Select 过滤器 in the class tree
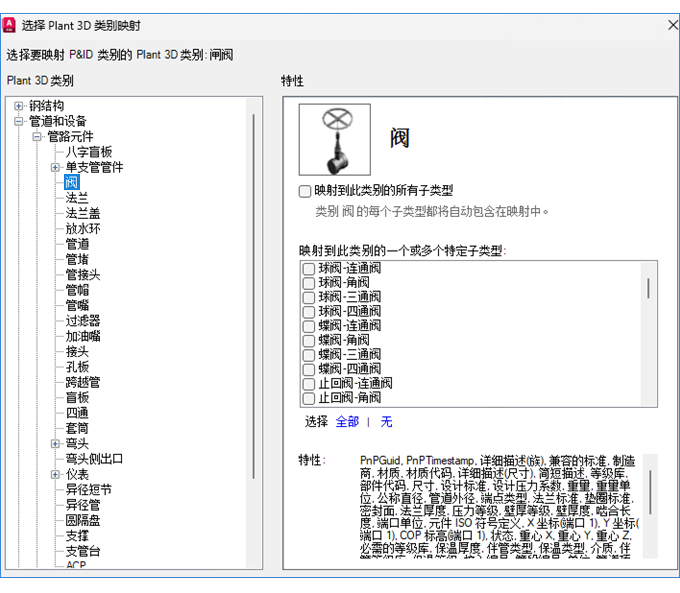This screenshot has width=680, height=593. tap(83, 321)
